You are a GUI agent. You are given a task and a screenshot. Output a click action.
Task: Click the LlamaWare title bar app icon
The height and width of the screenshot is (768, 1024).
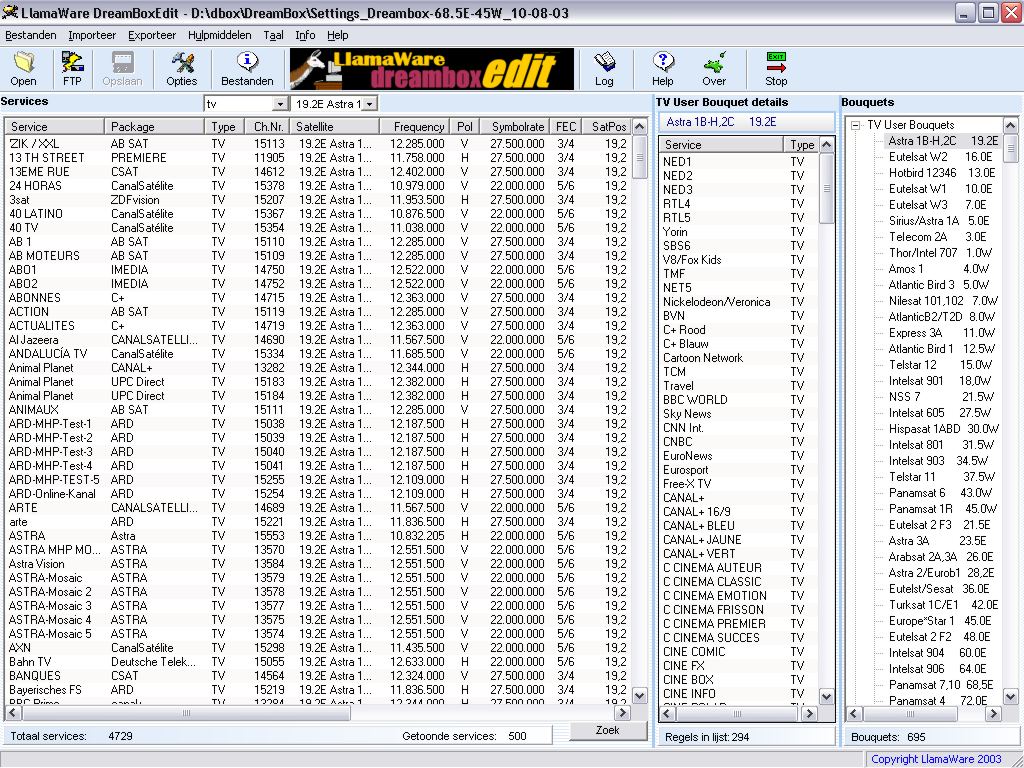coord(10,12)
